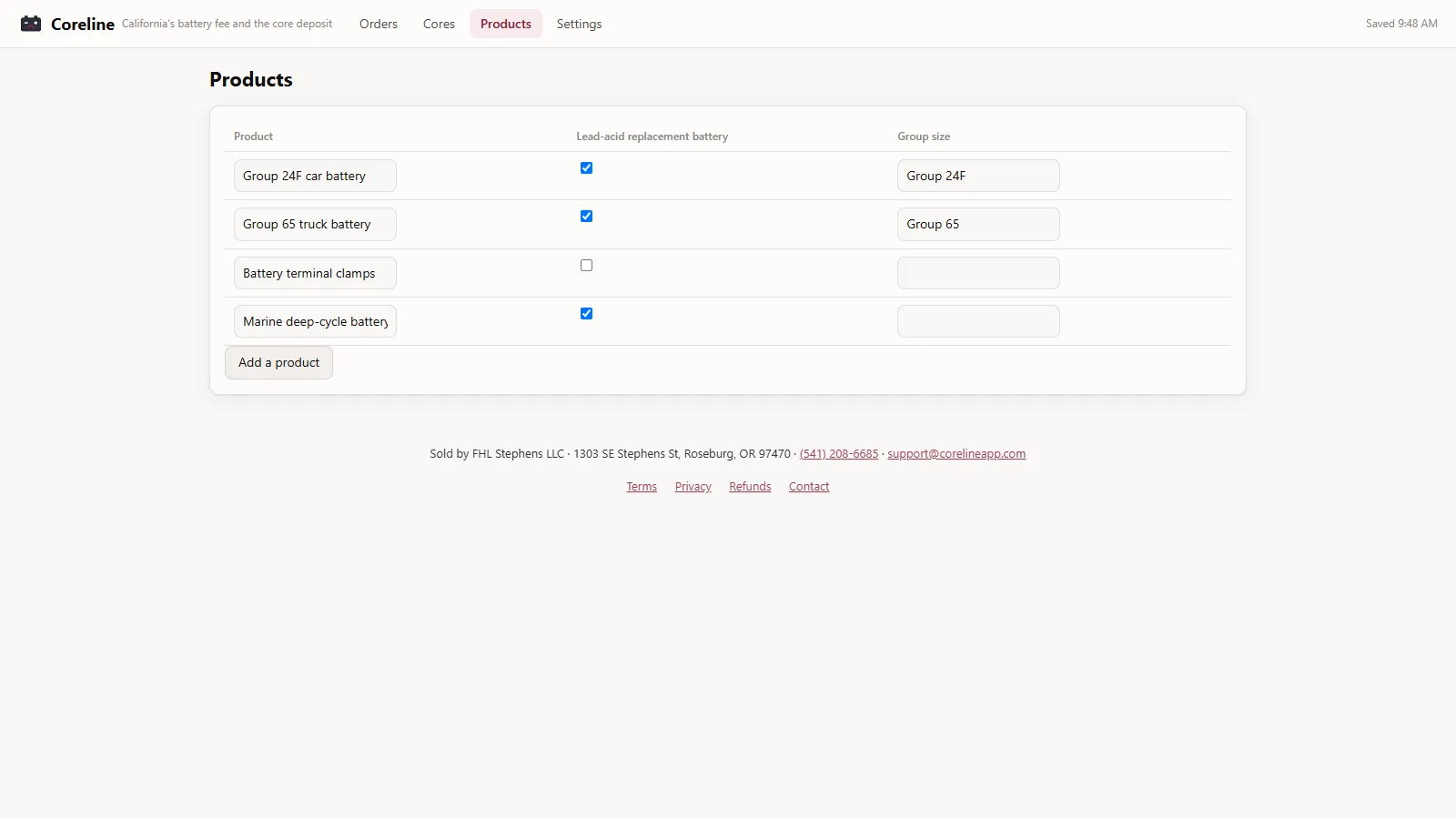Call the (541) 208-6685 phone link

click(839, 454)
